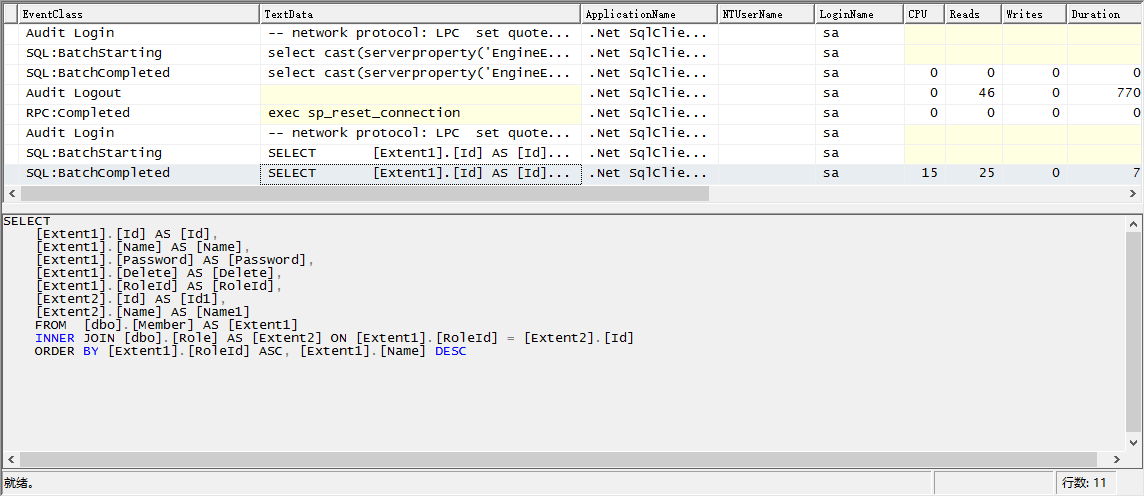
Task: Click the exec sp_reset_connection text cell
Action: tap(421, 113)
